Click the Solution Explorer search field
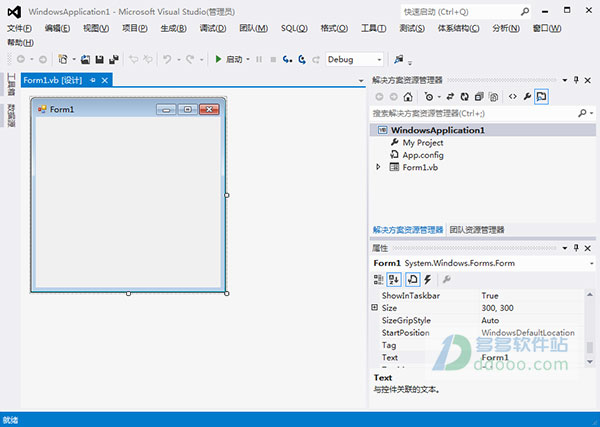This screenshot has width=600, height=427. click(474, 113)
